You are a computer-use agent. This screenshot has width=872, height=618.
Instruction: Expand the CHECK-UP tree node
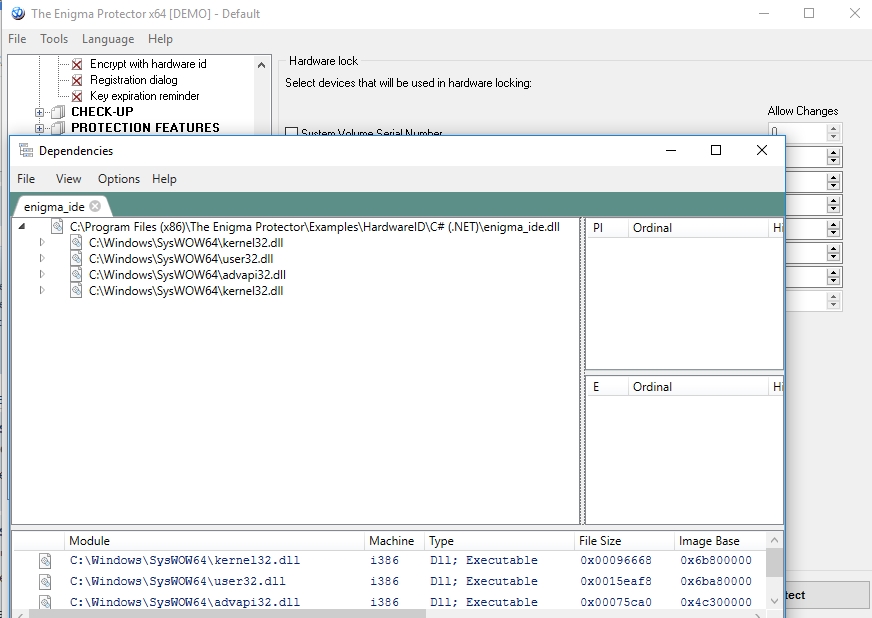(39, 112)
